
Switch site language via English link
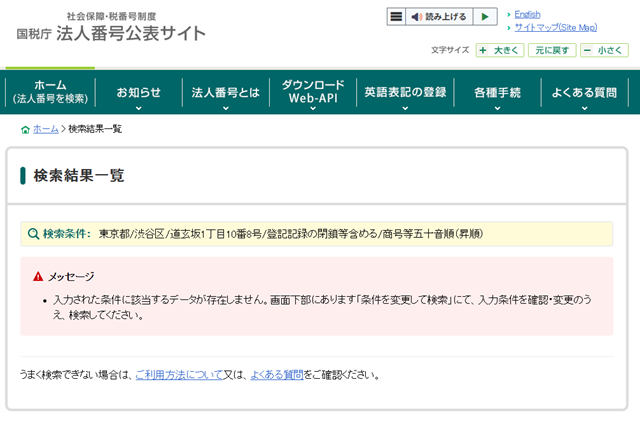point(527,14)
